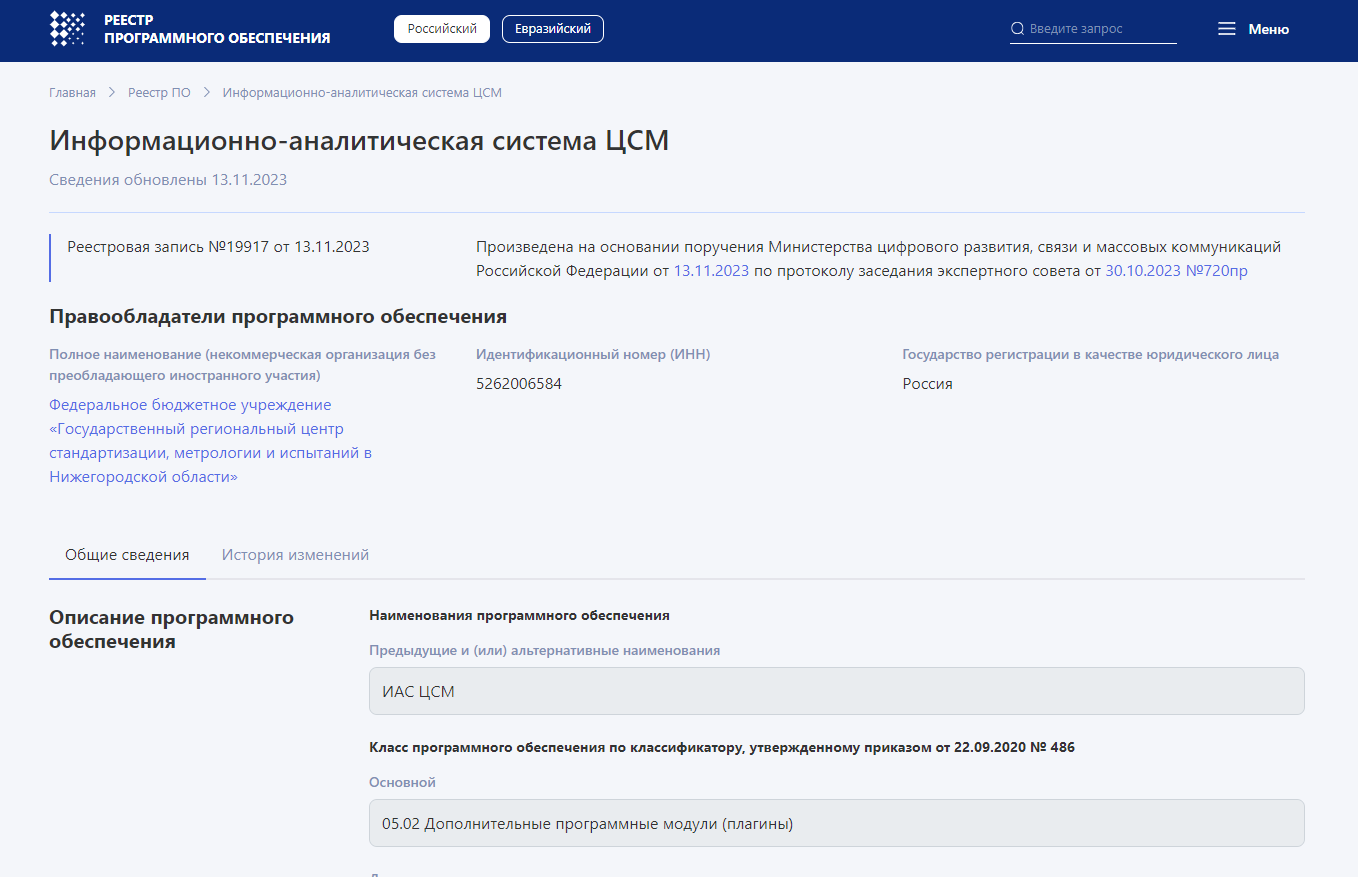Switch to История изменений tab

coord(295,555)
